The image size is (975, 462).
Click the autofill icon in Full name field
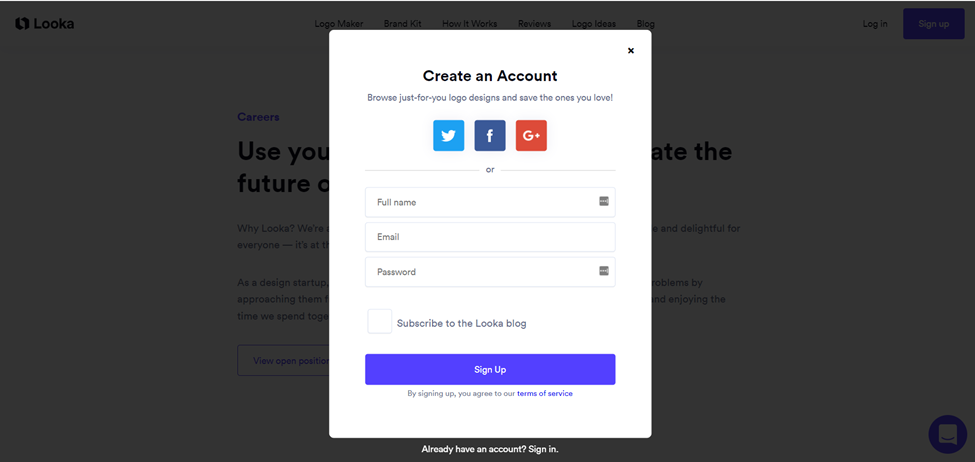pos(604,201)
